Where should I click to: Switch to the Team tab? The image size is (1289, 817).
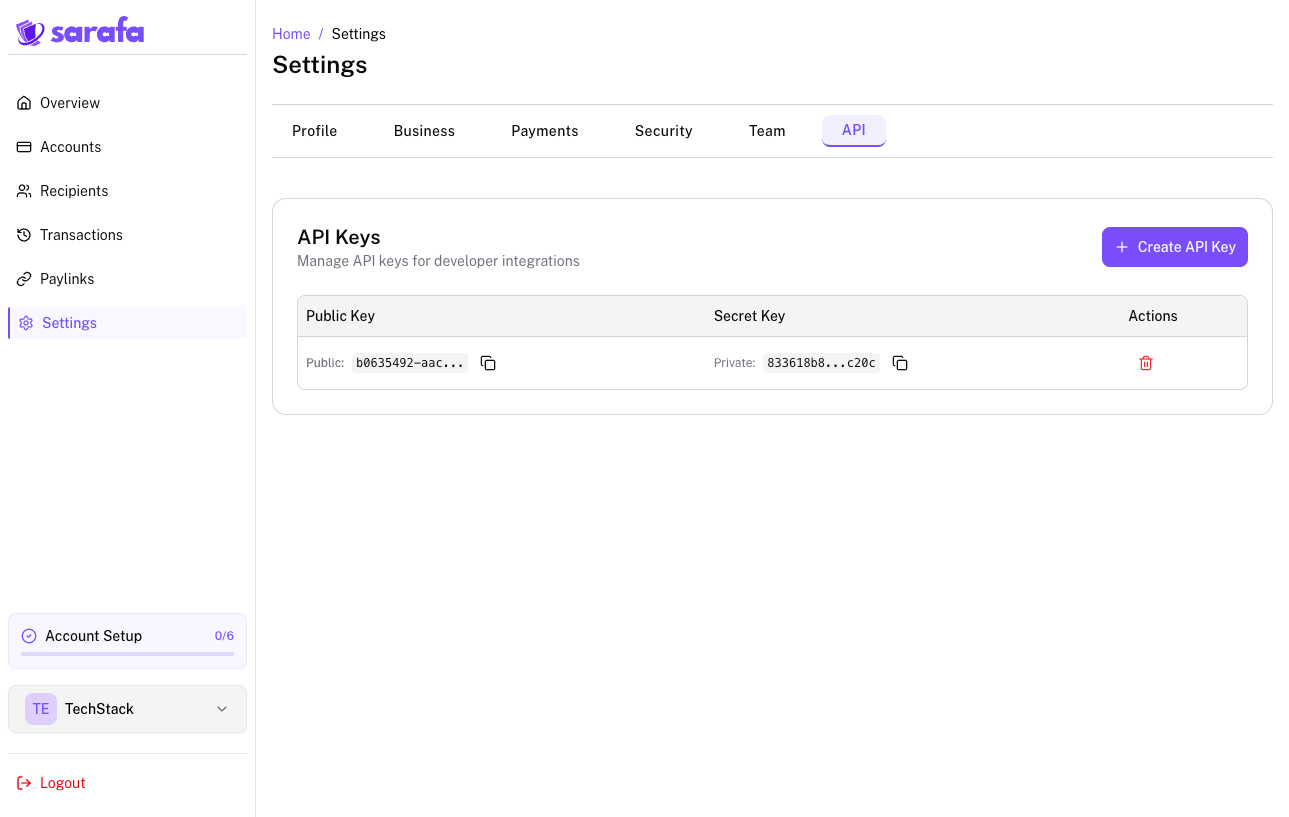coord(767,131)
